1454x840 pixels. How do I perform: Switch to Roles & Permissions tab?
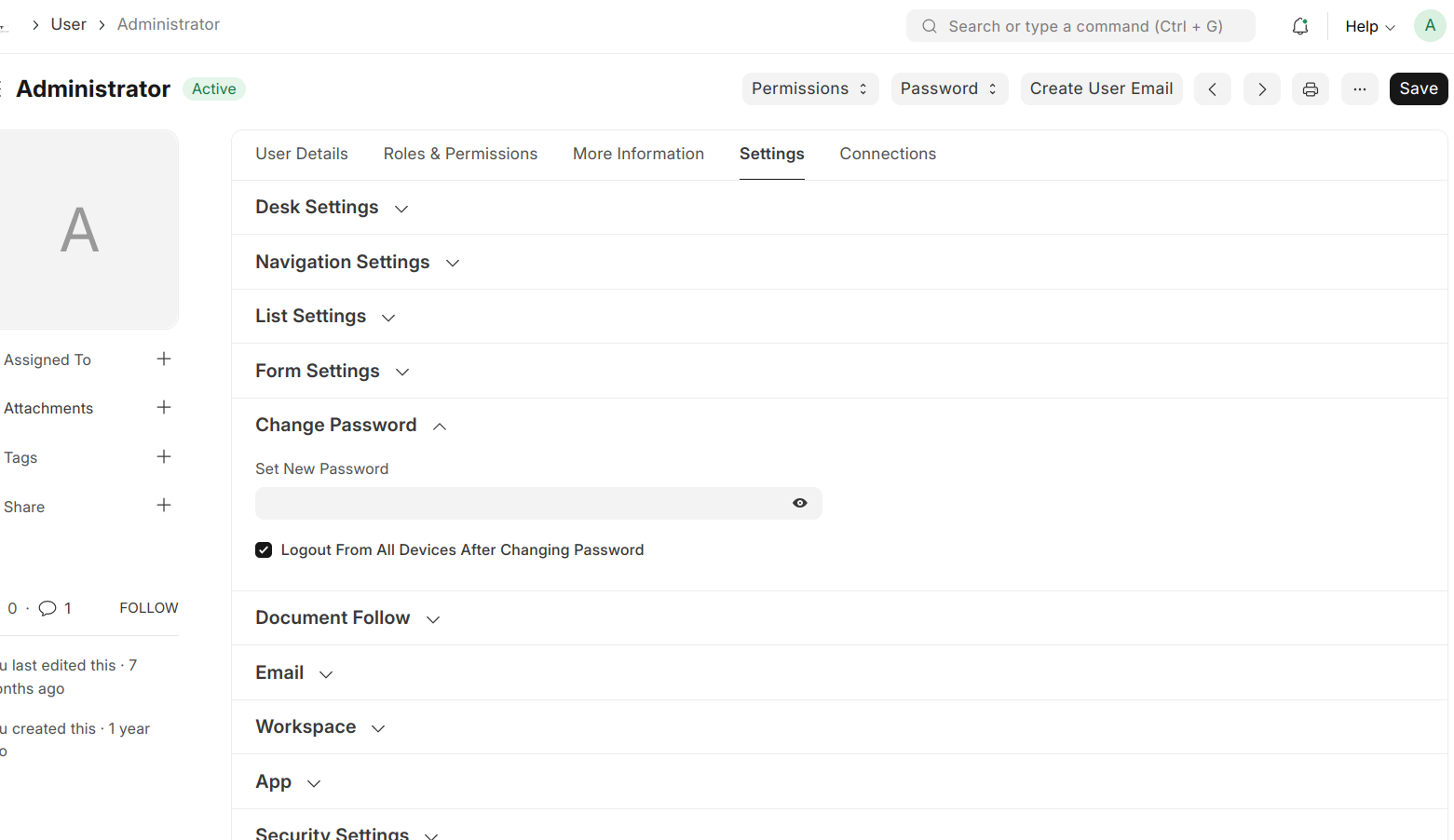460,155
